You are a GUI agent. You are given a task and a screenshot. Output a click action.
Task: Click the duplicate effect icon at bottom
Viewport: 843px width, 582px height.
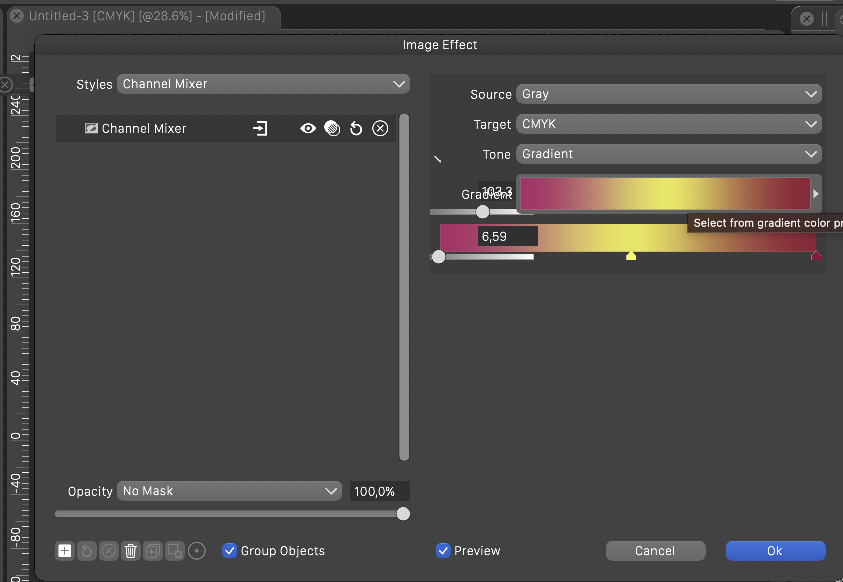point(153,551)
